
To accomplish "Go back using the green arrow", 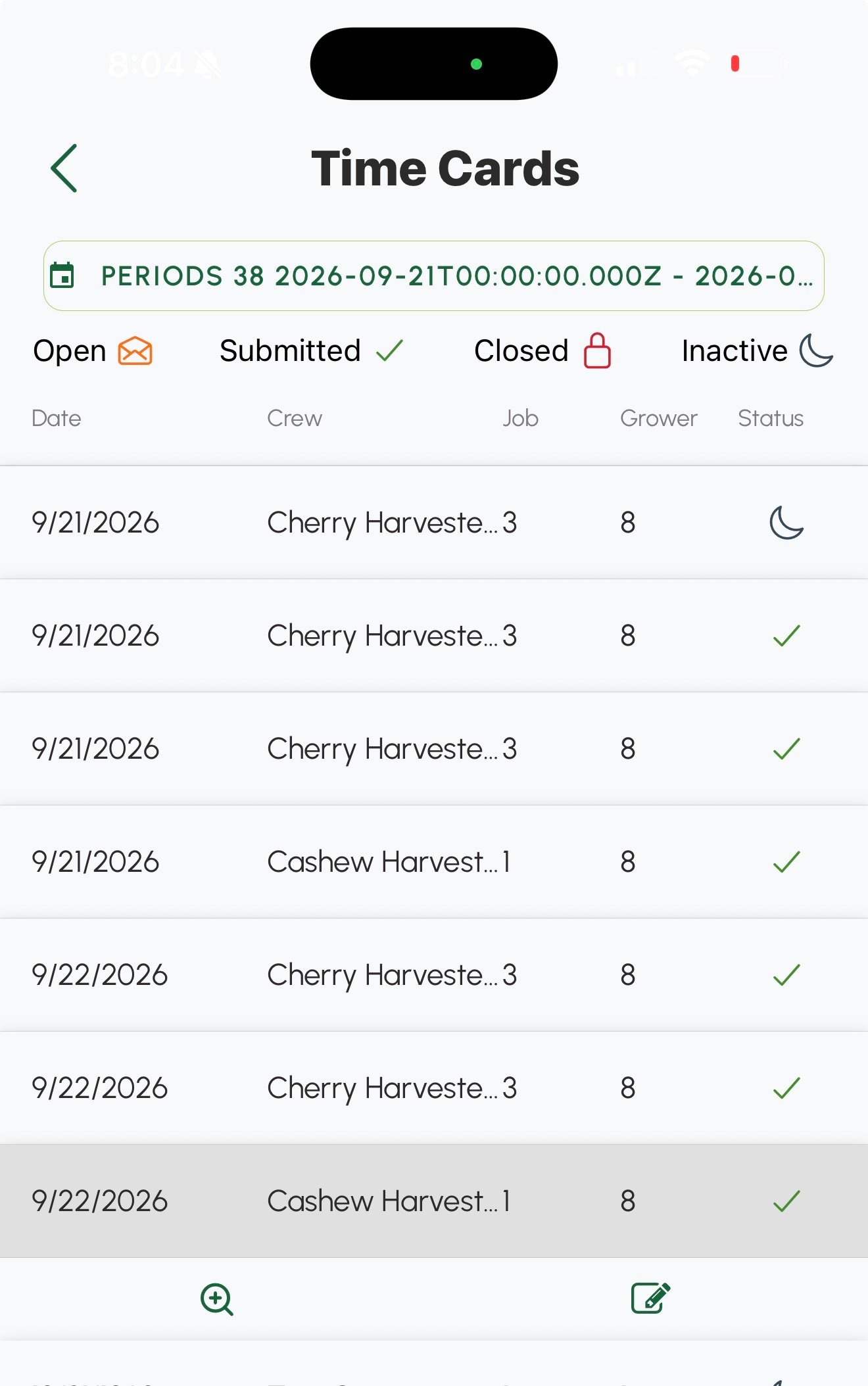I will click(x=64, y=168).
